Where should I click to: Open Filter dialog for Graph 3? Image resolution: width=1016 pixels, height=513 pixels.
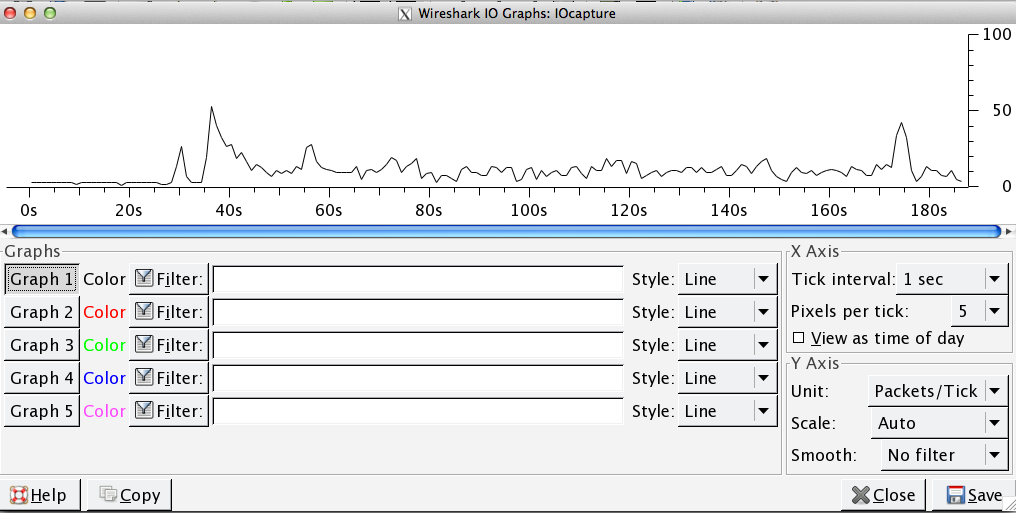169,345
